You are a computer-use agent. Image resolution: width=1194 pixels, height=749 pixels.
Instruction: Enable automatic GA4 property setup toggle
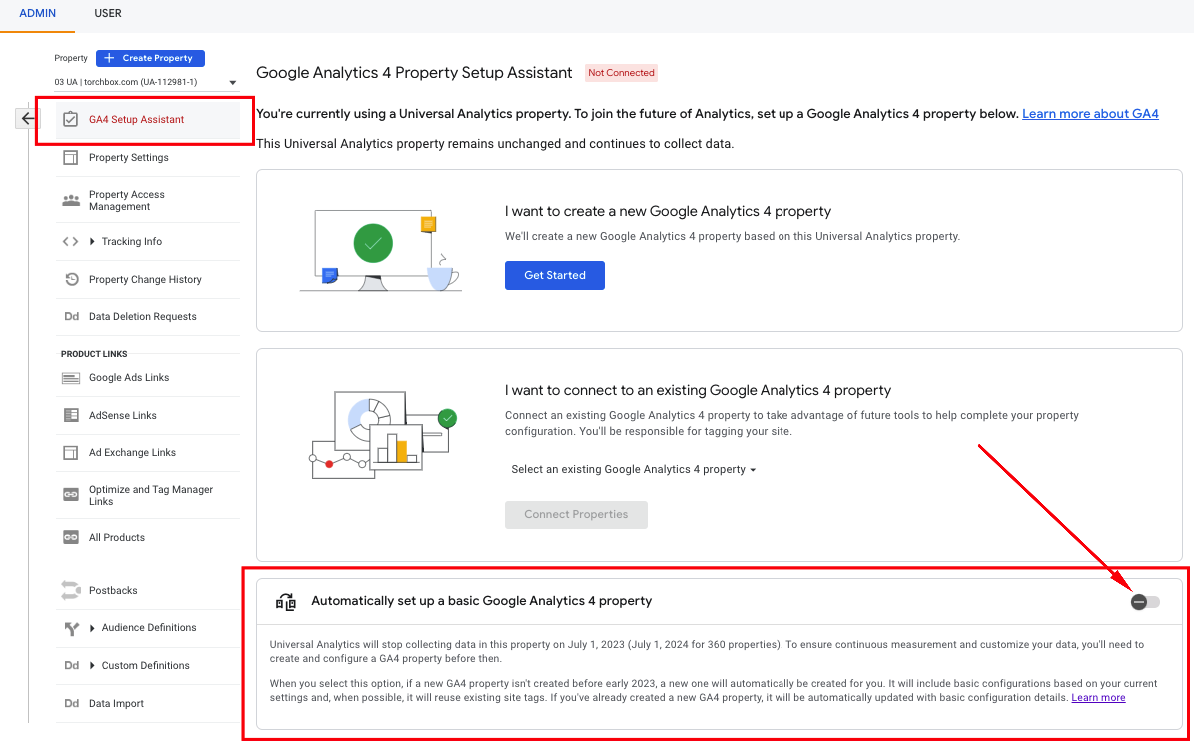click(x=1145, y=602)
